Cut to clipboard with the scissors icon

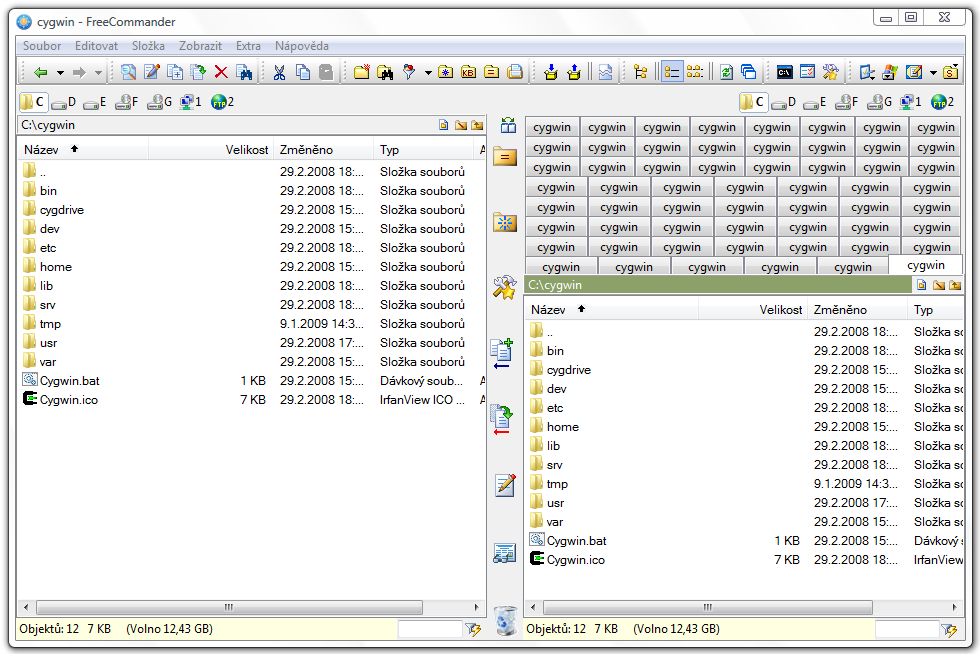coord(279,73)
